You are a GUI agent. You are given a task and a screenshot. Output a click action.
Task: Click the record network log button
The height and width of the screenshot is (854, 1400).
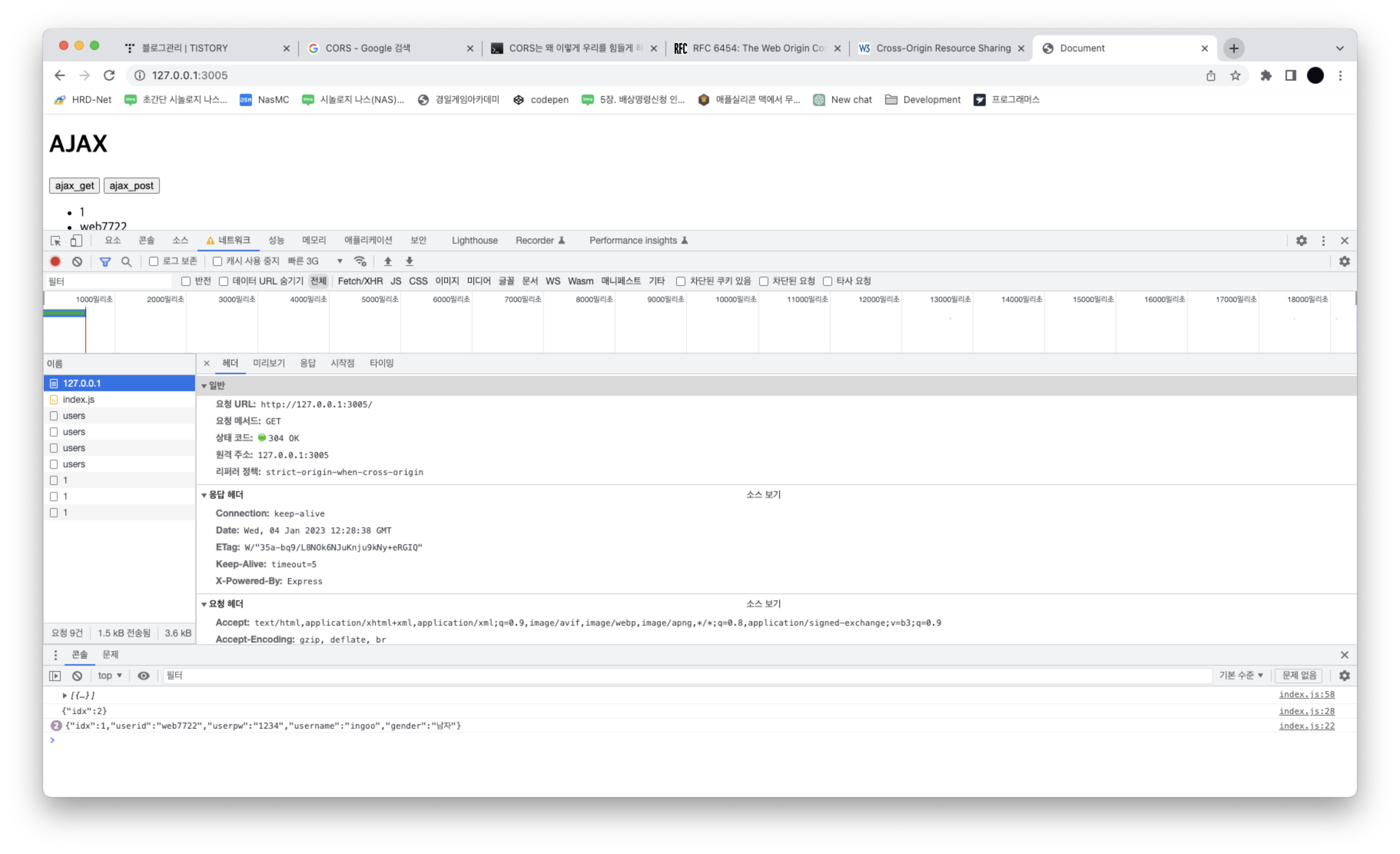pyautogui.click(x=55, y=262)
